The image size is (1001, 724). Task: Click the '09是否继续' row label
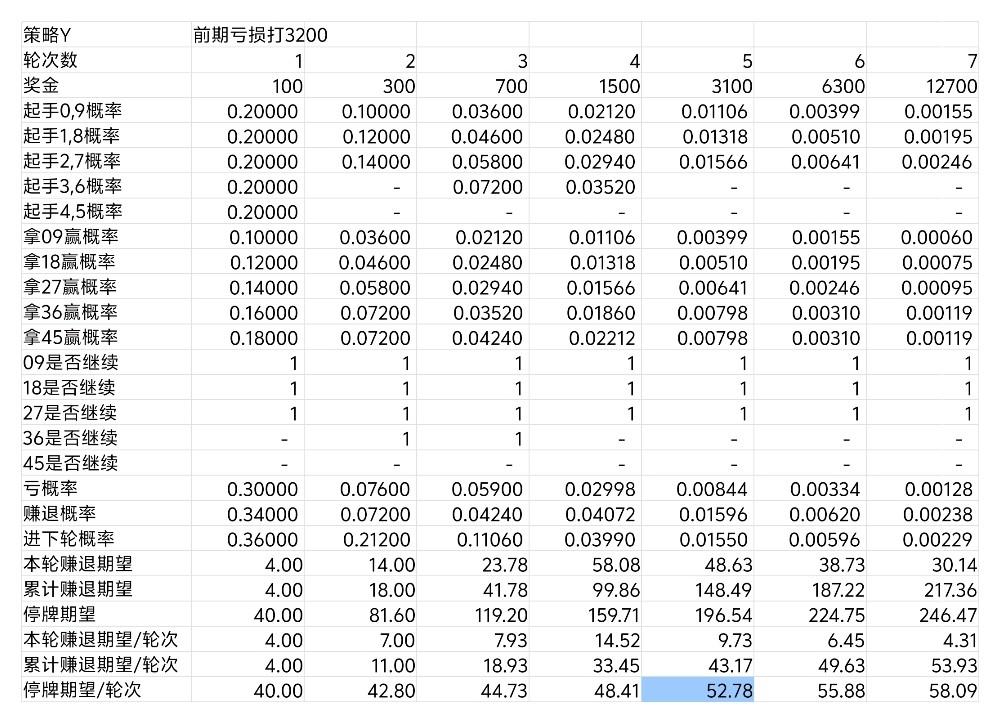pos(71,363)
